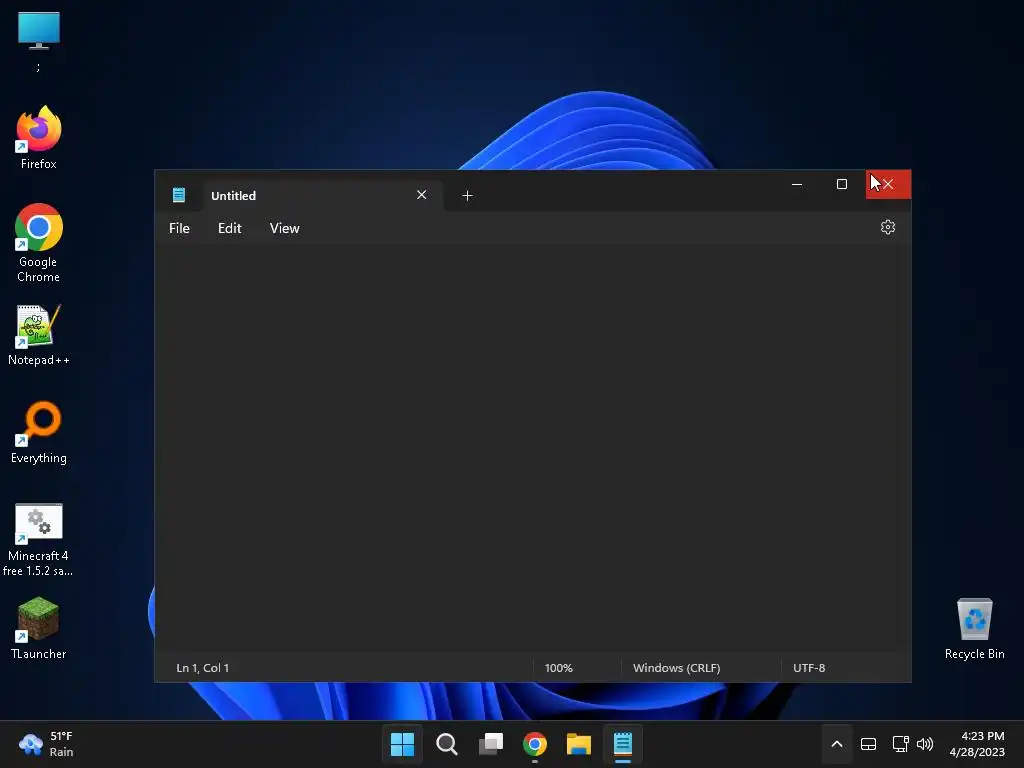Select the Minecraft 4 free shortcut

39,539
